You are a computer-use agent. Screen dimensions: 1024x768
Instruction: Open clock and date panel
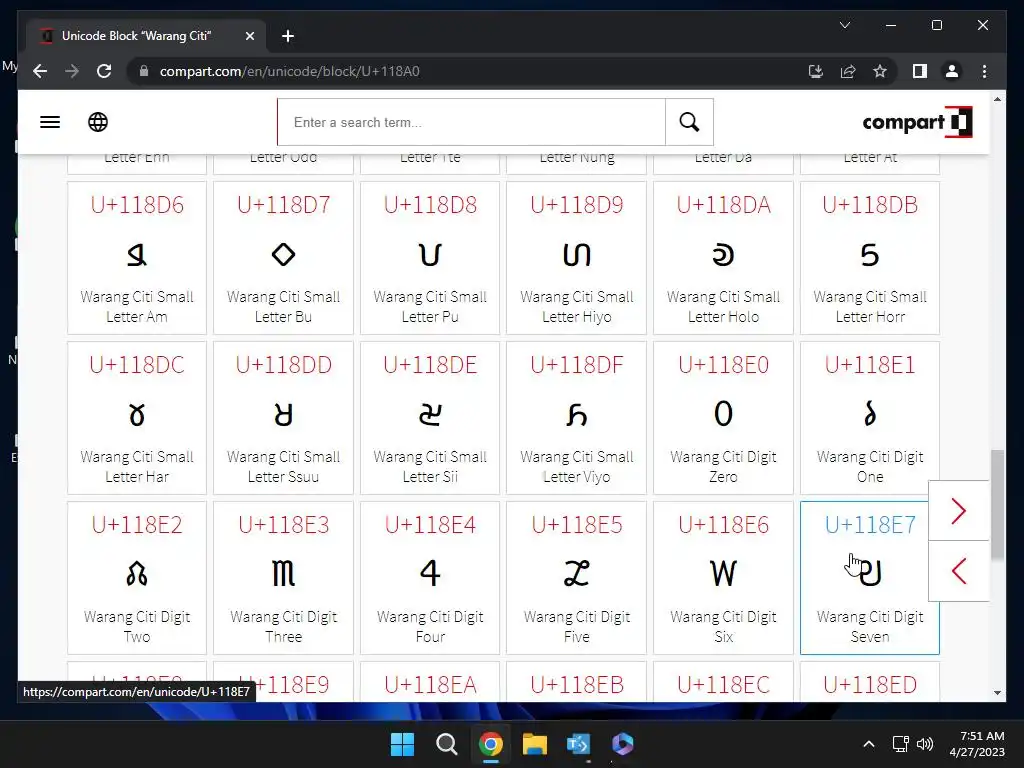click(977, 744)
